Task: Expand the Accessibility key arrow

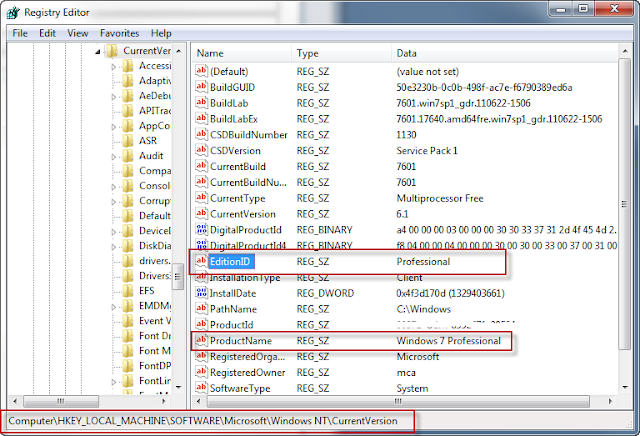Action: [x=114, y=67]
